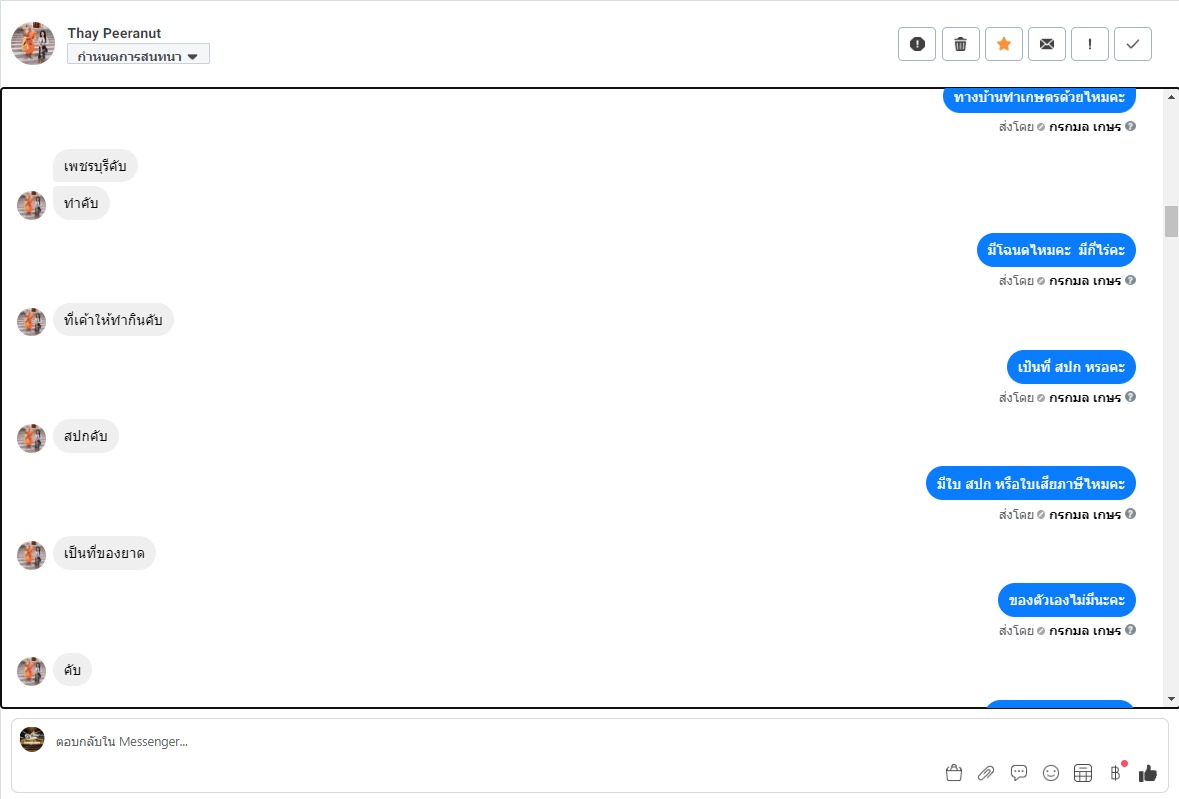Attach a file with paperclip icon
This screenshot has width=1179, height=799.
[986, 772]
